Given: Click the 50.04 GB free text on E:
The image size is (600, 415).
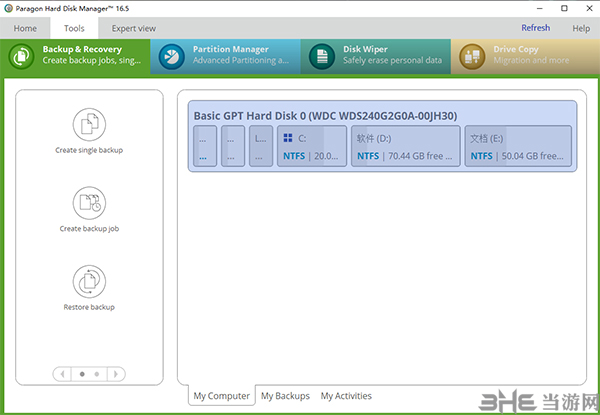Looking at the screenshot, I should tap(532, 156).
